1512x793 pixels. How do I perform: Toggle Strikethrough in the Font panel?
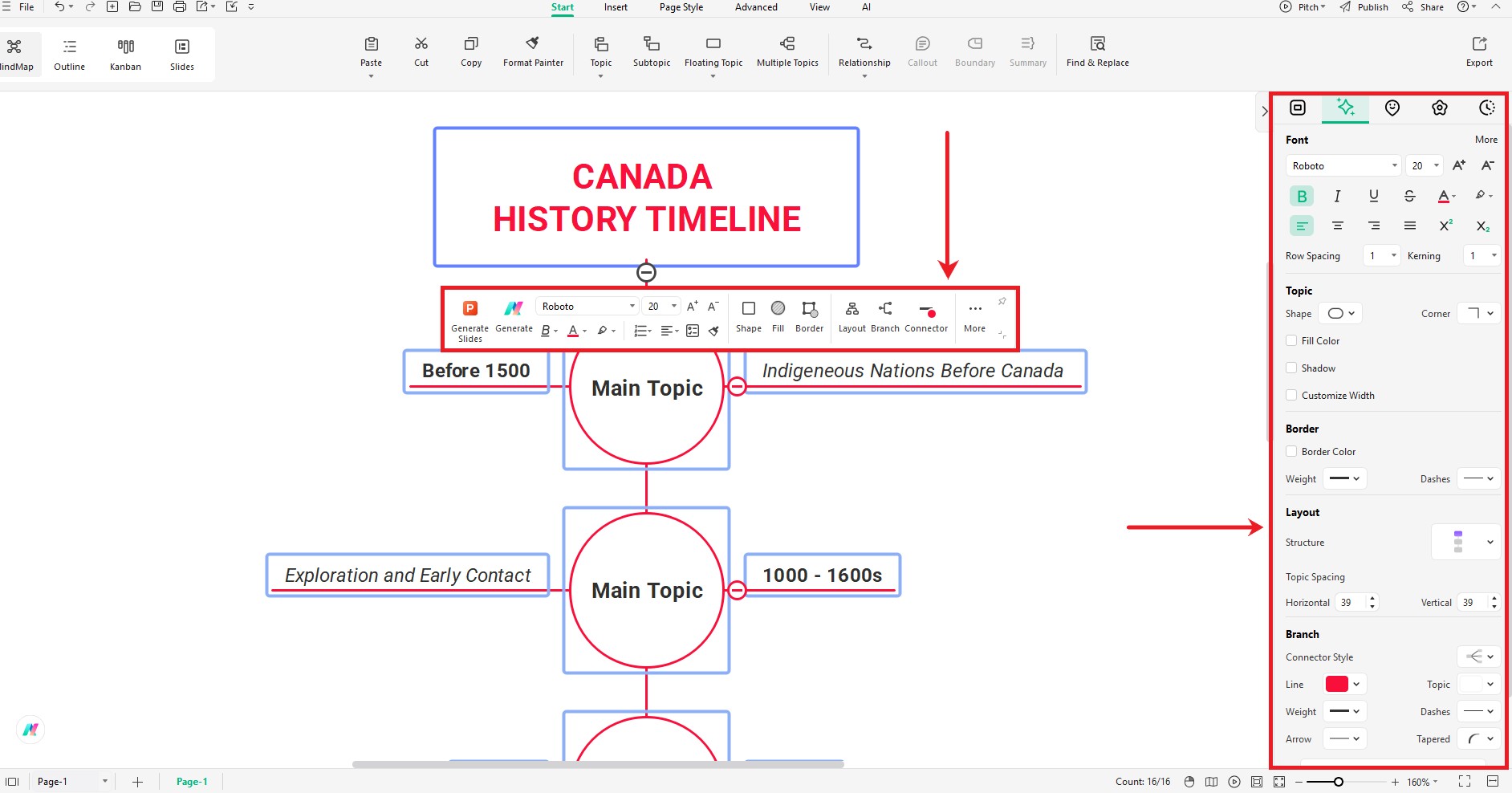1409,196
